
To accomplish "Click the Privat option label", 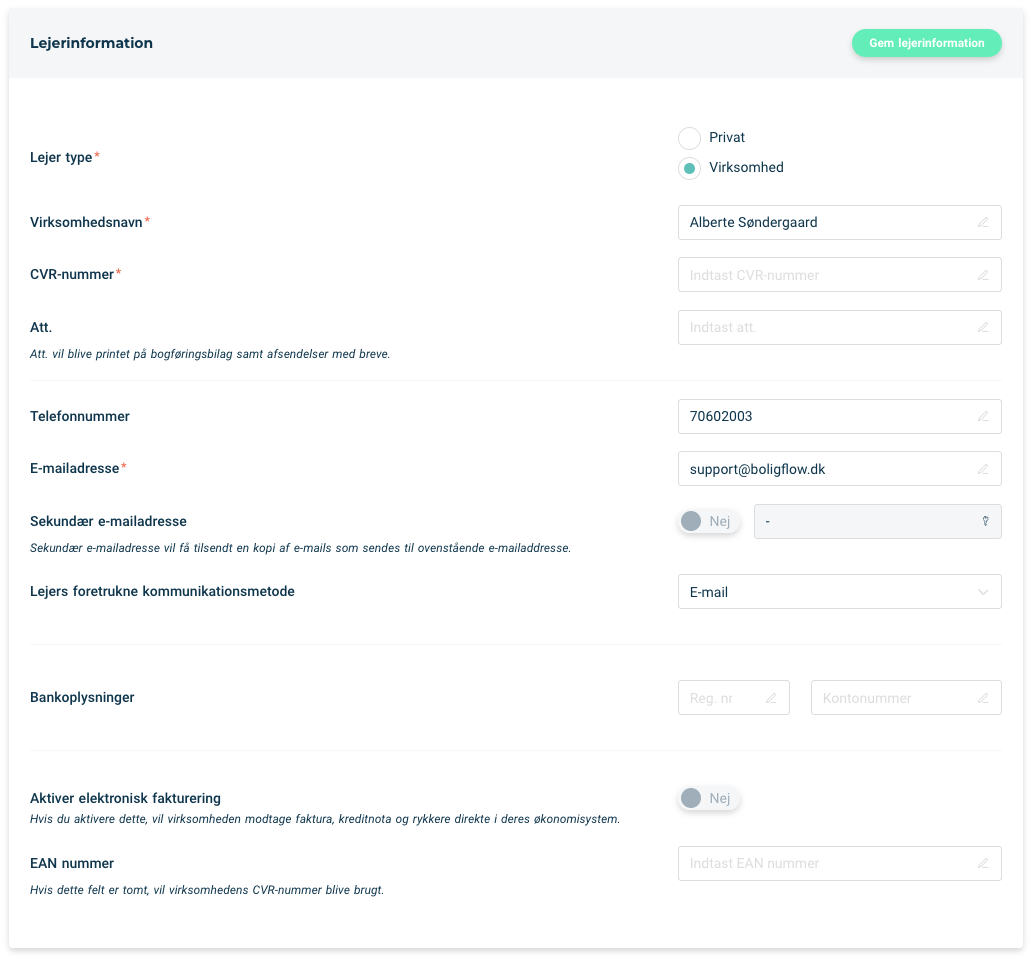I will click(x=727, y=137).
